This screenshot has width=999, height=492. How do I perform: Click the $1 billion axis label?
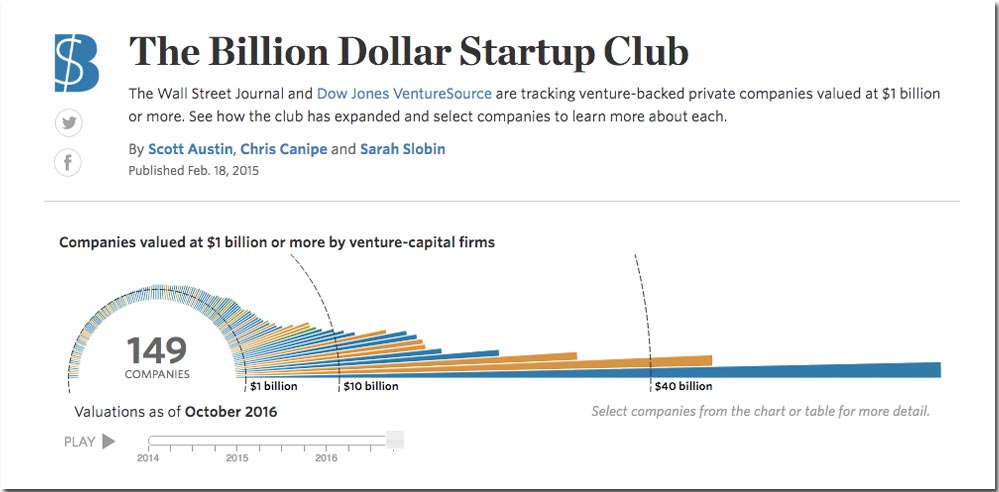pyautogui.click(x=273, y=386)
